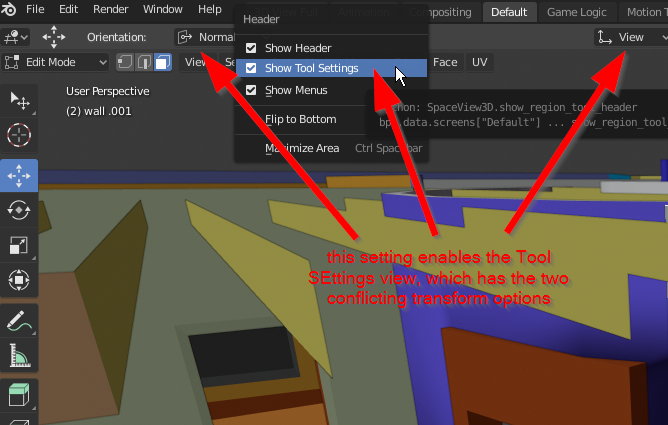The height and width of the screenshot is (425, 668).
Task: Open the Edit Mode dropdown
Action: click(x=55, y=62)
